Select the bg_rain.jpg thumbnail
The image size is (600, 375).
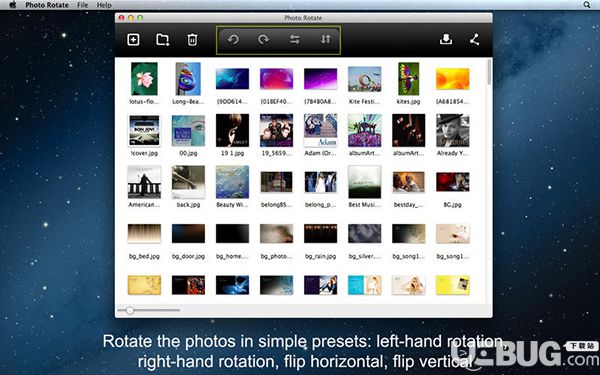tap(321, 233)
